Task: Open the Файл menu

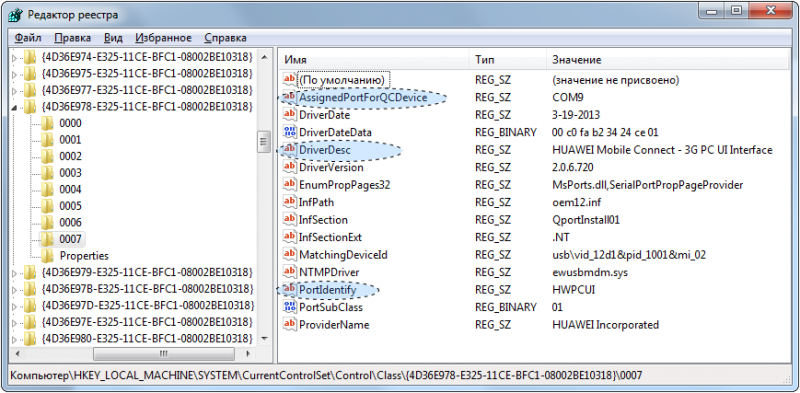Action: 28,38
